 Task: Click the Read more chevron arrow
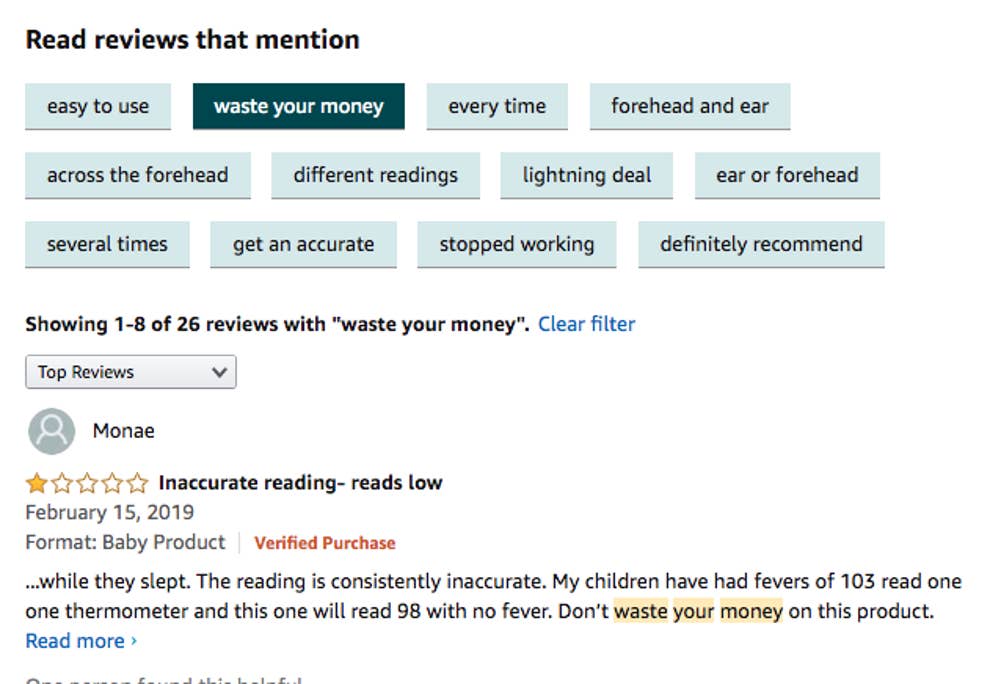click(134, 641)
